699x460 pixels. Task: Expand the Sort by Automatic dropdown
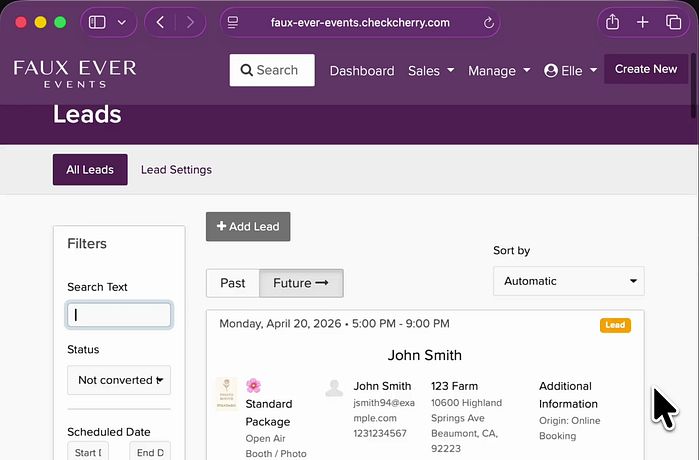(x=568, y=281)
